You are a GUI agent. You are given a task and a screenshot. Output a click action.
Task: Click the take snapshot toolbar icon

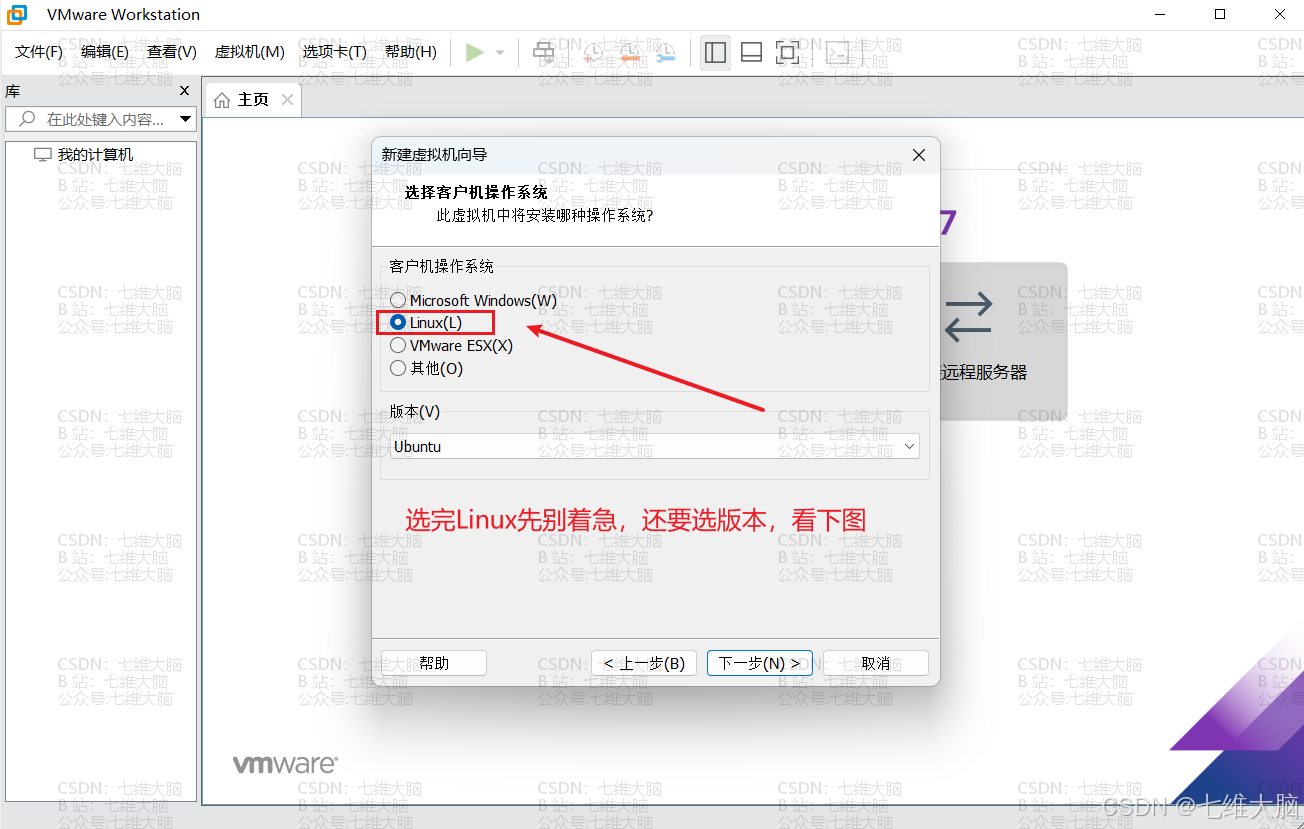click(593, 52)
